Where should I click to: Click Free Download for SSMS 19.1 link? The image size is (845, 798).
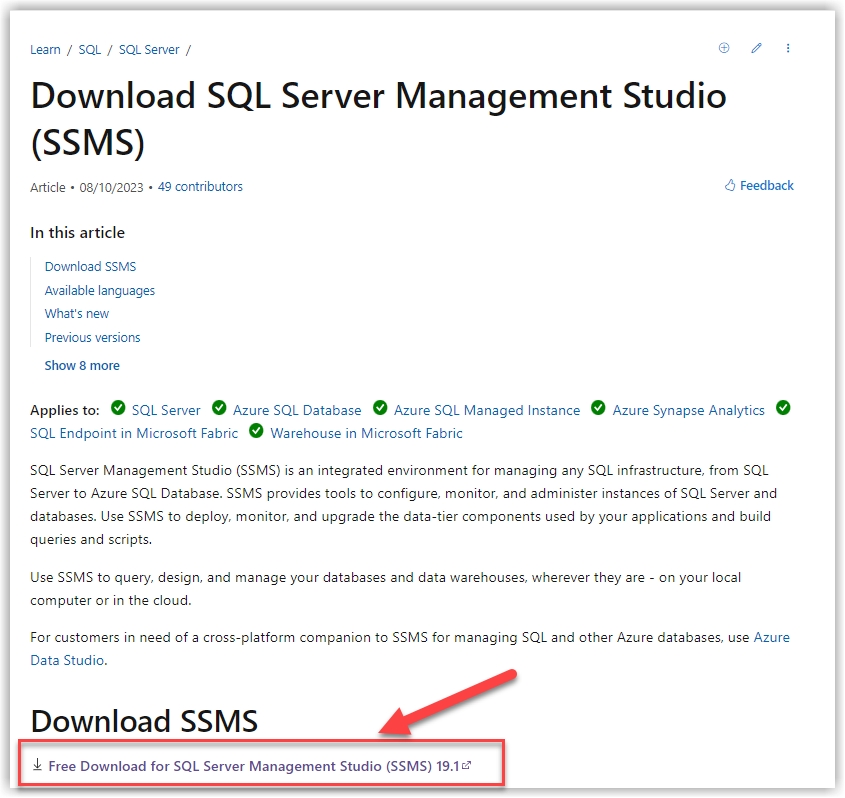pos(253,766)
